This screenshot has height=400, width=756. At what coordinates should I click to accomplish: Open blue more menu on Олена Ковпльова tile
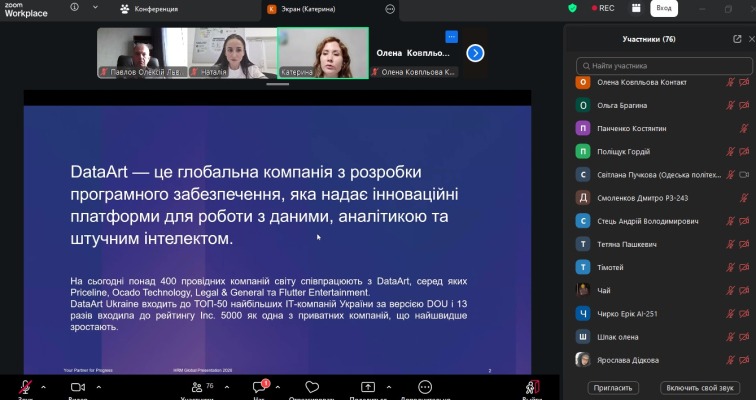tap(451, 37)
